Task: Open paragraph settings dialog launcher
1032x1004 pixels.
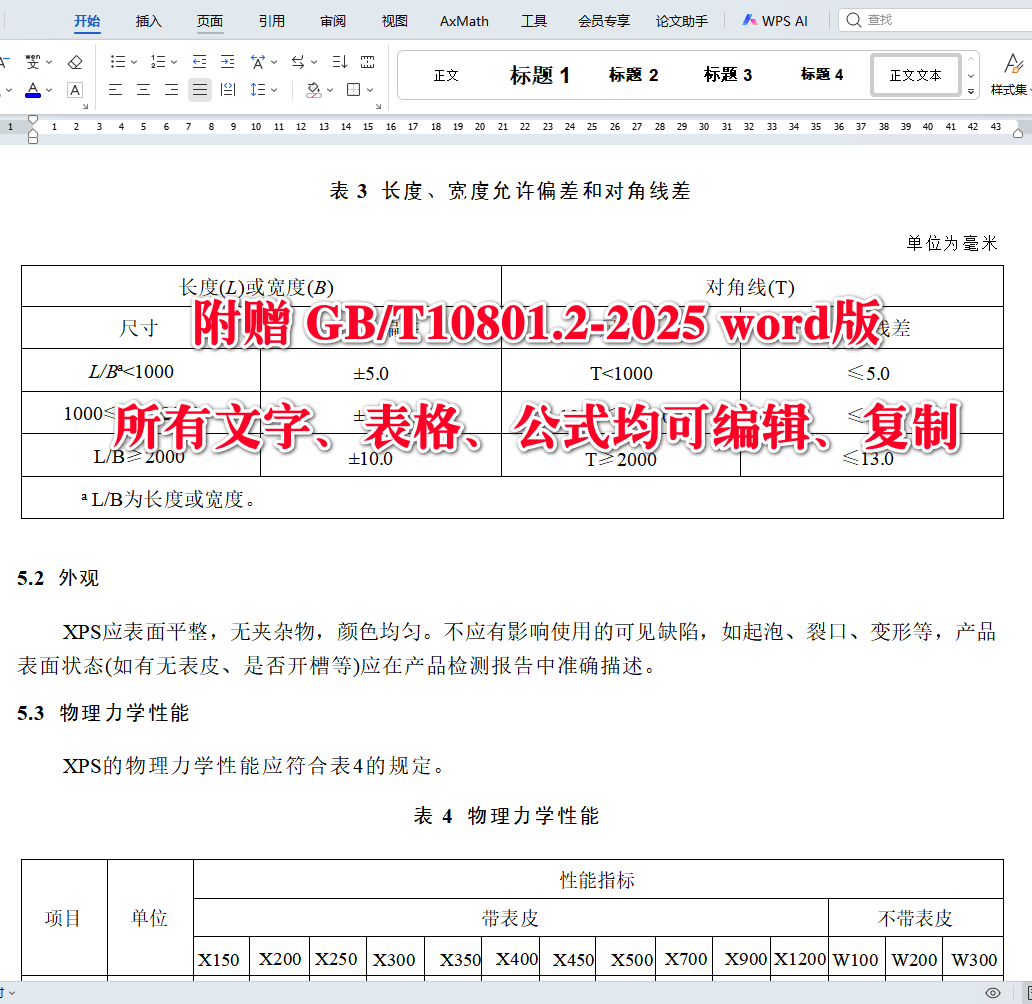Action: (378, 106)
